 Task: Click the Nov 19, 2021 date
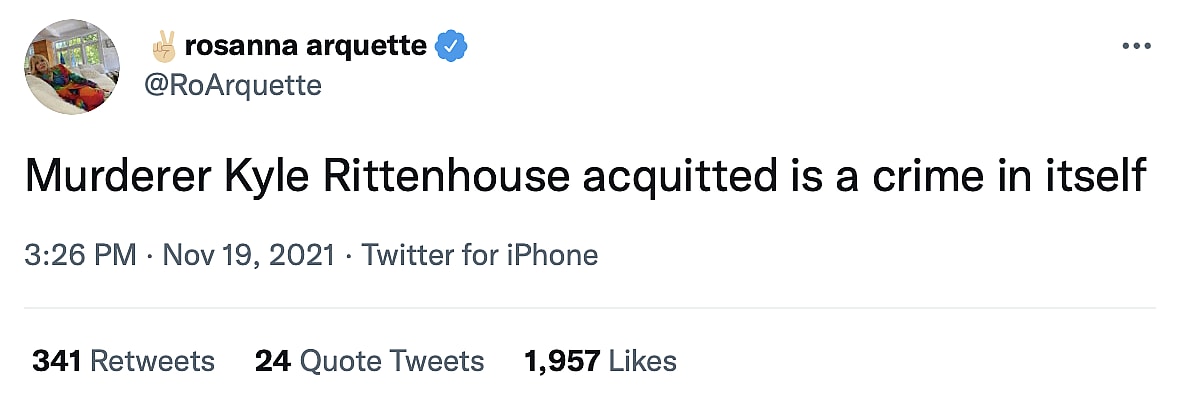click(x=249, y=254)
